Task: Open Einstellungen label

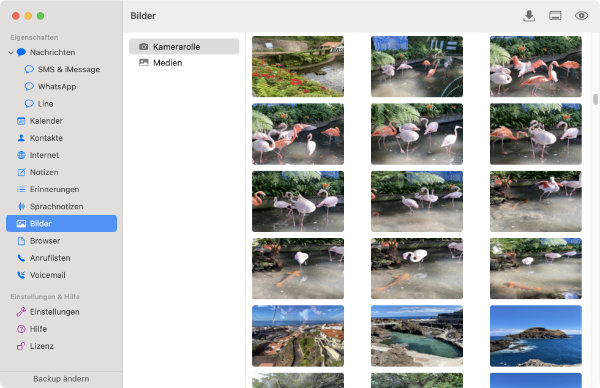Action: pyautogui.click(x=55, y=312)
